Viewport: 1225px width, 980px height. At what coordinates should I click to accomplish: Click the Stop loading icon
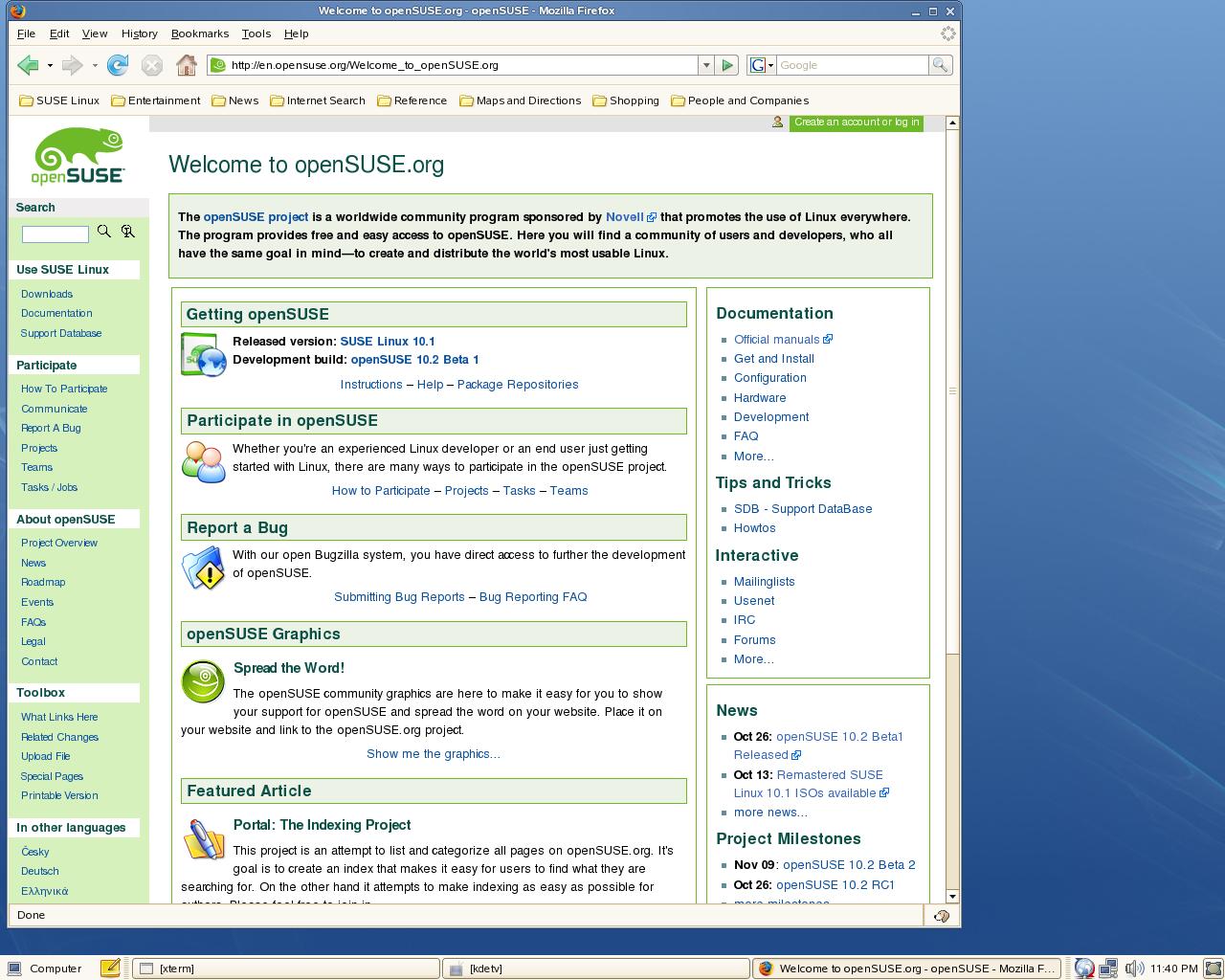152,65
